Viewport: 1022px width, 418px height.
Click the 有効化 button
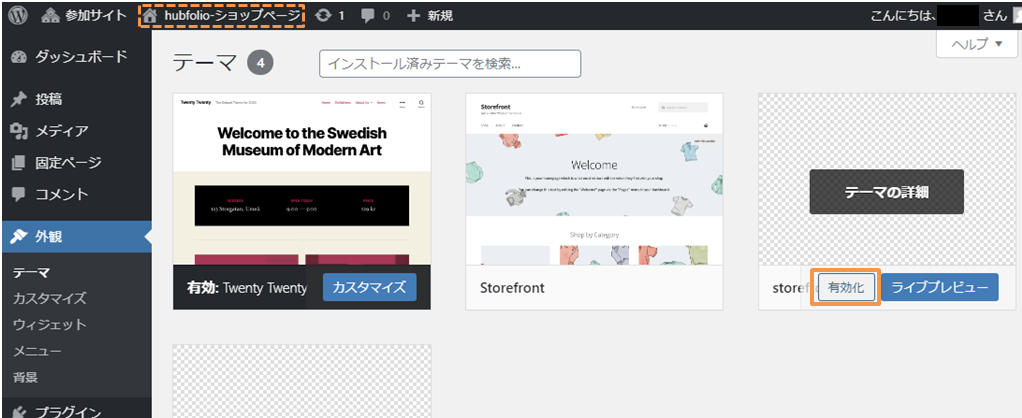click(845, 288)
